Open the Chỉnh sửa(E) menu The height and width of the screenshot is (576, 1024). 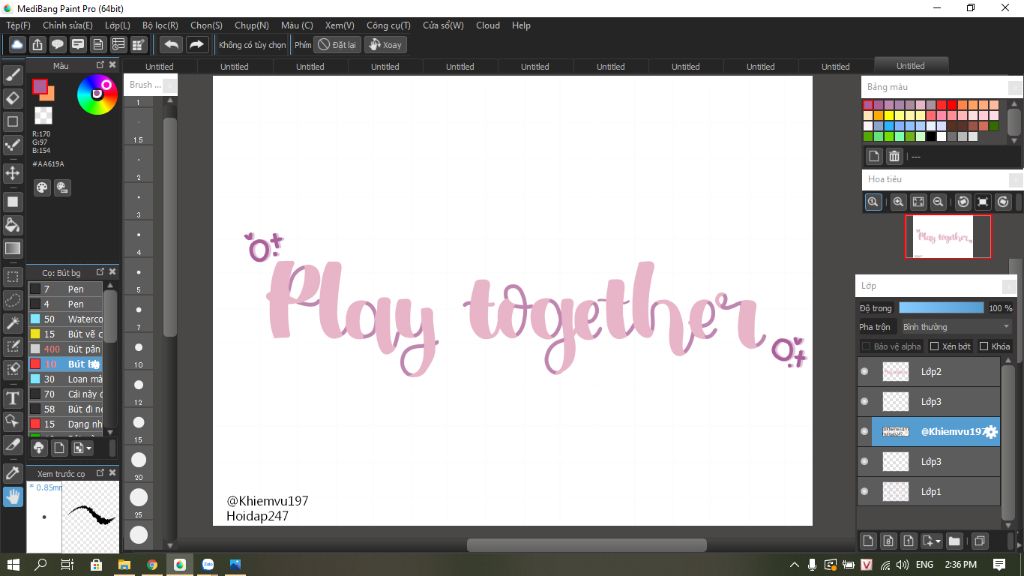click(x=67, y=25)
